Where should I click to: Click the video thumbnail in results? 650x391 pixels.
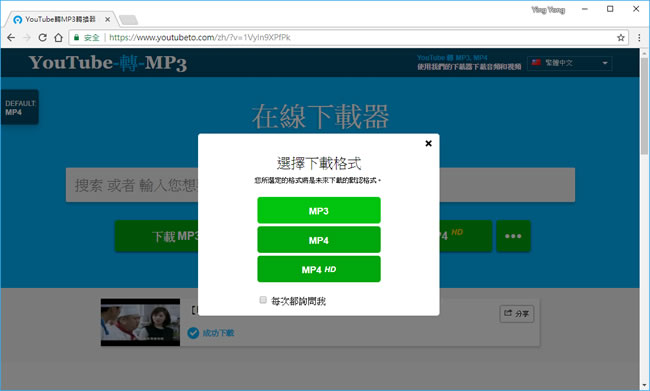point(140,322)
